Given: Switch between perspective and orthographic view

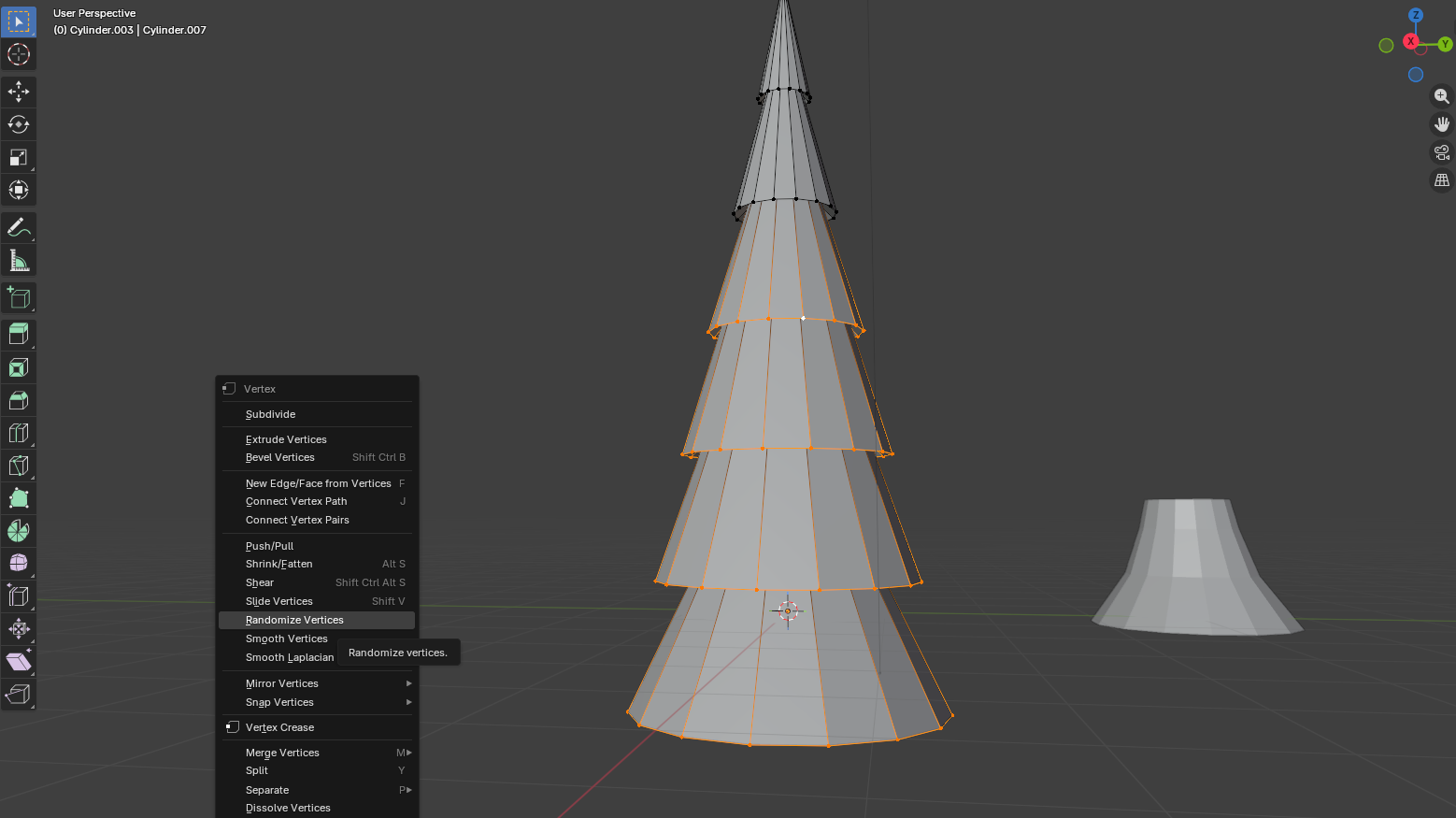Looking at the screenshot, I should coord(1442,179).
